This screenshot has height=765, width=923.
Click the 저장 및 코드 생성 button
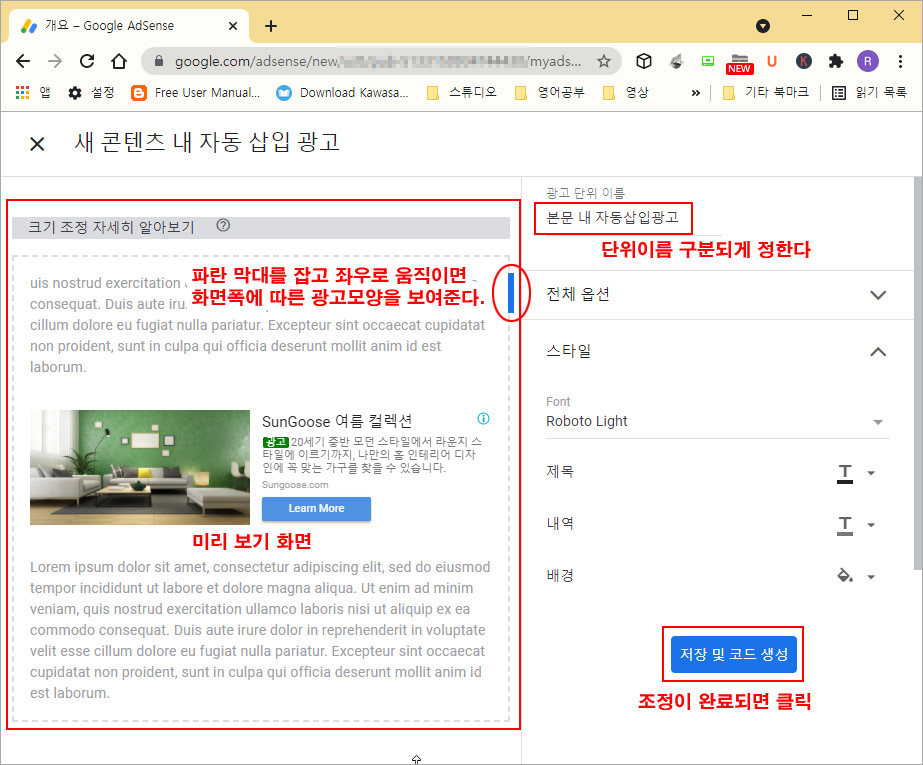734,654
